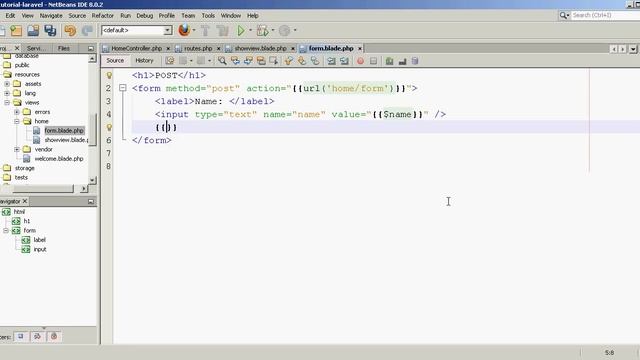The image size is (640, 360).
Task: Collapse the views folder in tree
Action: 7,102
